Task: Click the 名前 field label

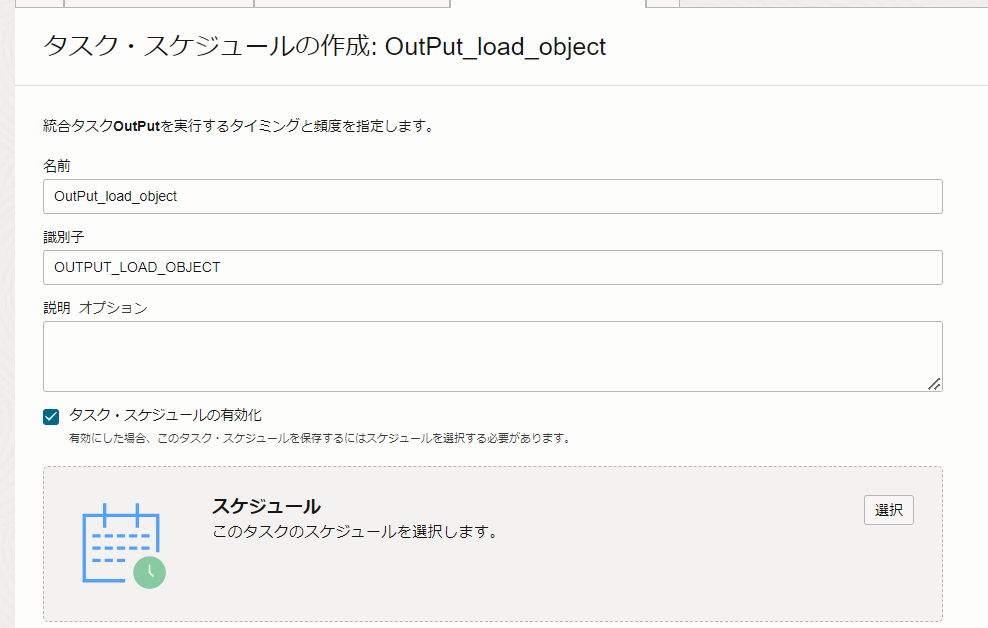Action: 57,166
